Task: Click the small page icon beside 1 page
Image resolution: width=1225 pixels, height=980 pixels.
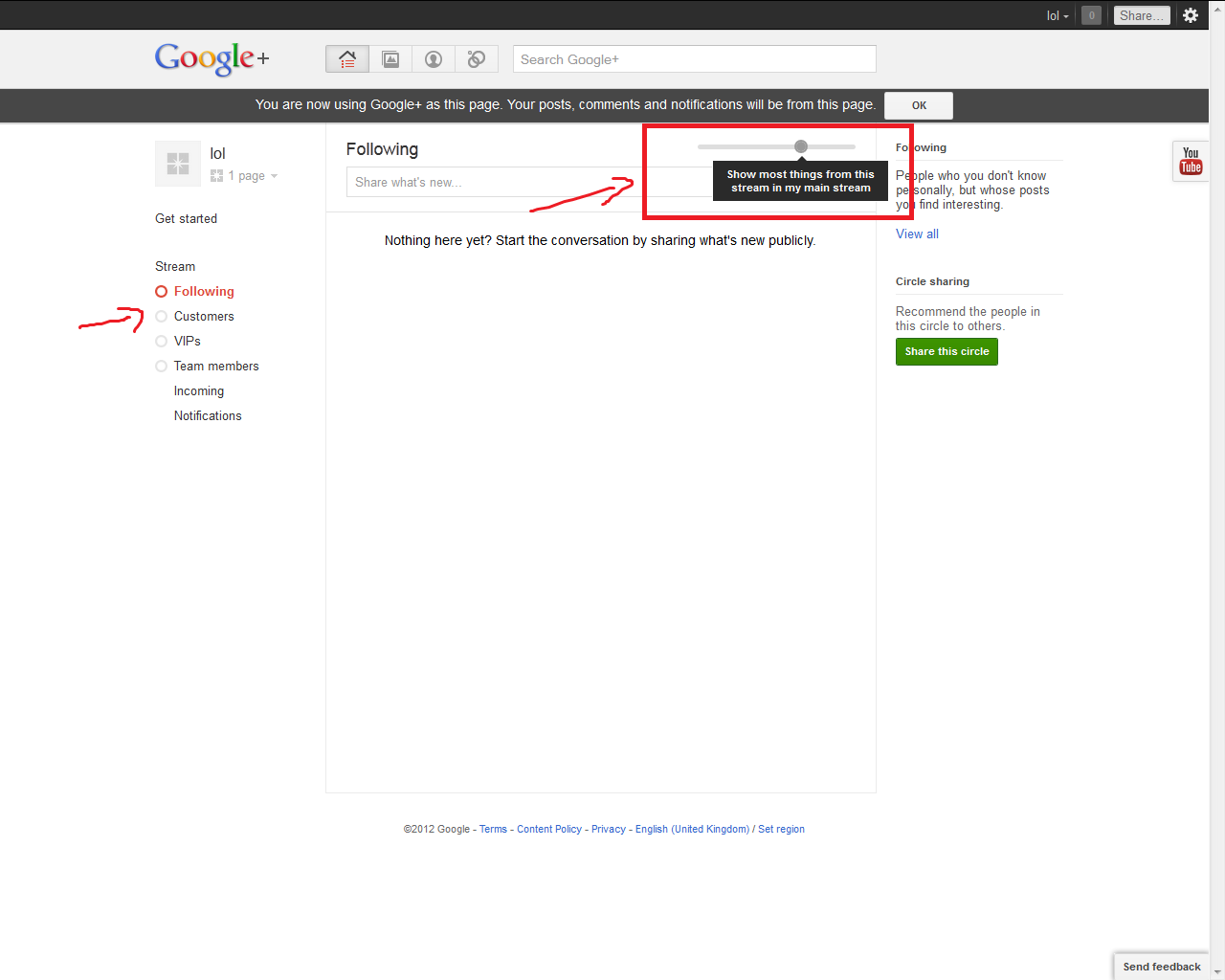Action: click(x=216, y=176)
